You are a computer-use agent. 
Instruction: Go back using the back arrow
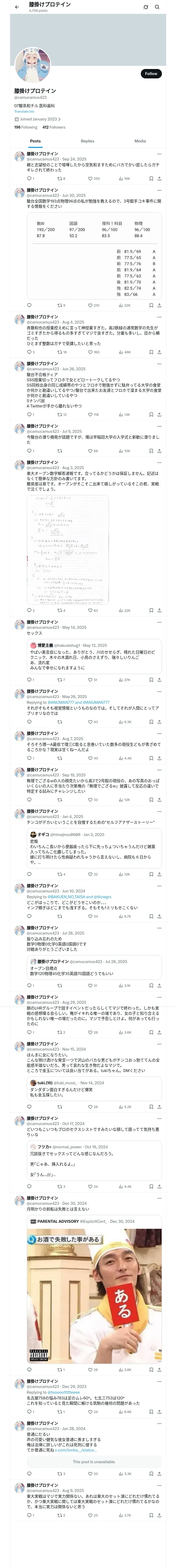point(17,7)
